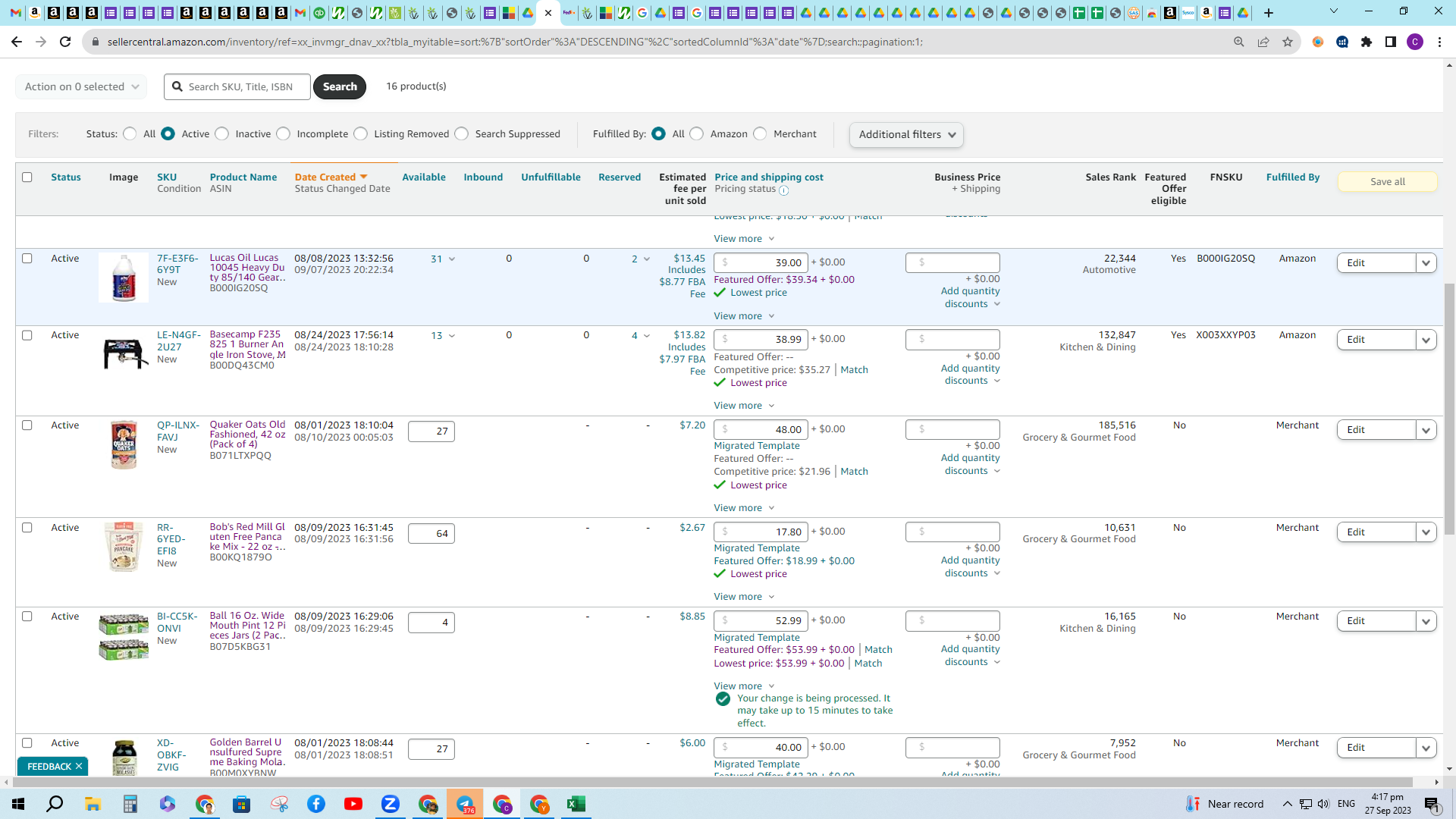The width and height of the screenshot is (1456, 819).
Task: Expand Edit options arrow for Lucas Oil row
Action: point(1426,263)
